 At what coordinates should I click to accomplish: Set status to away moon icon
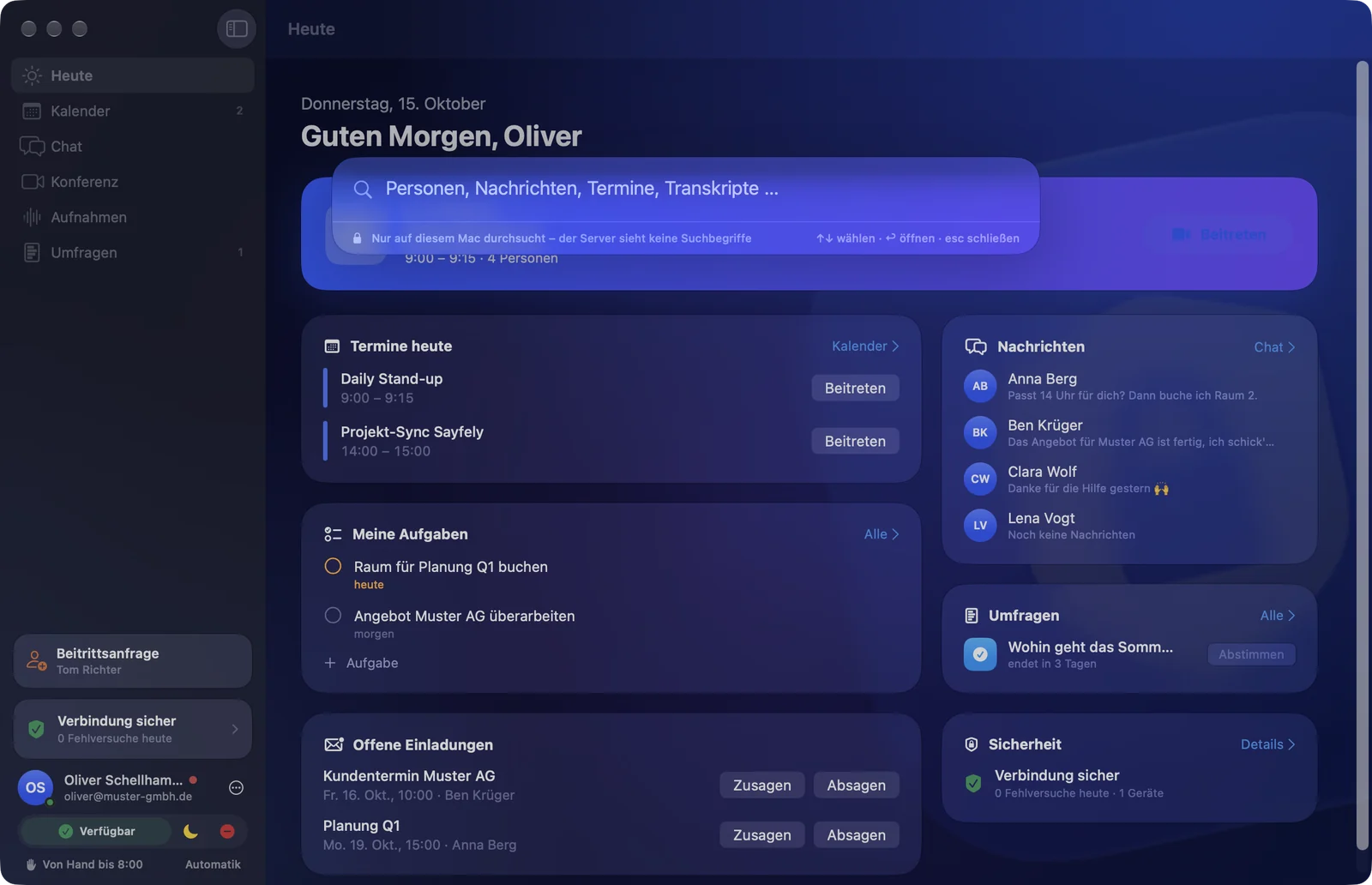point(190,831)
